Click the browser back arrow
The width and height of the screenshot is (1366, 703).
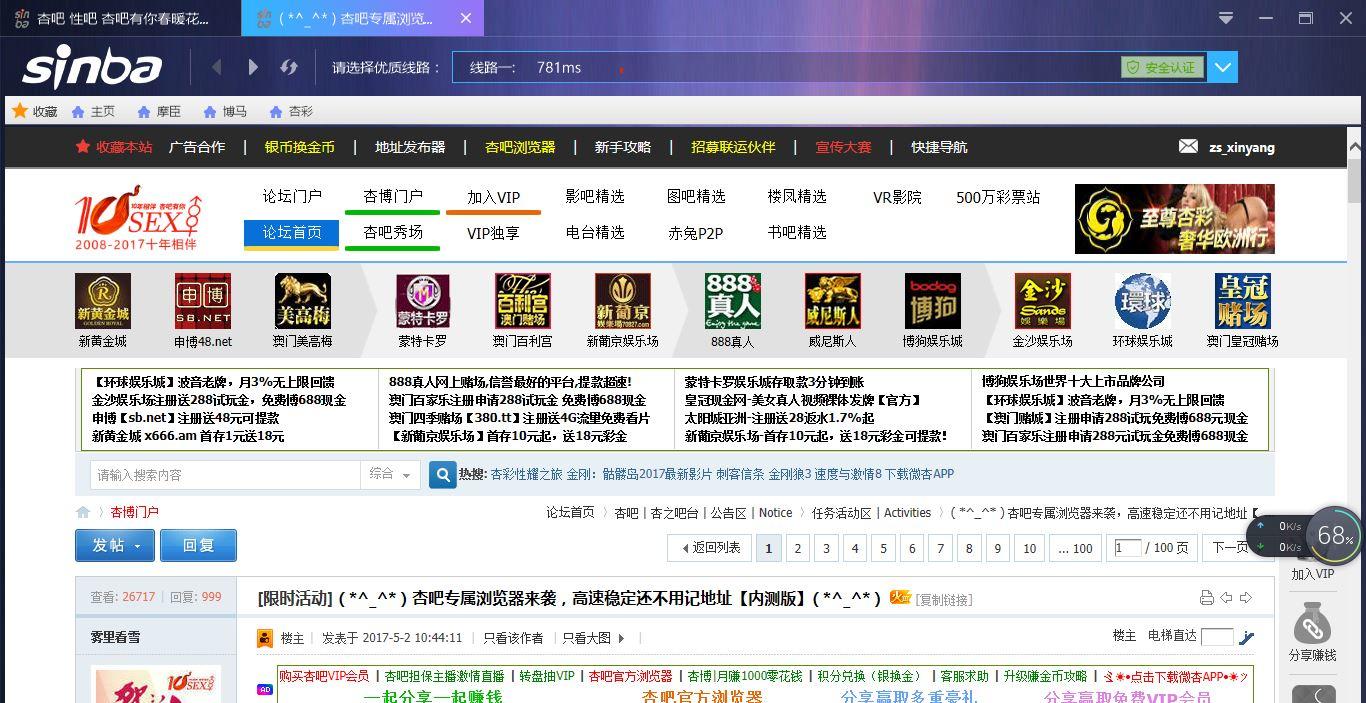(216, 67)
